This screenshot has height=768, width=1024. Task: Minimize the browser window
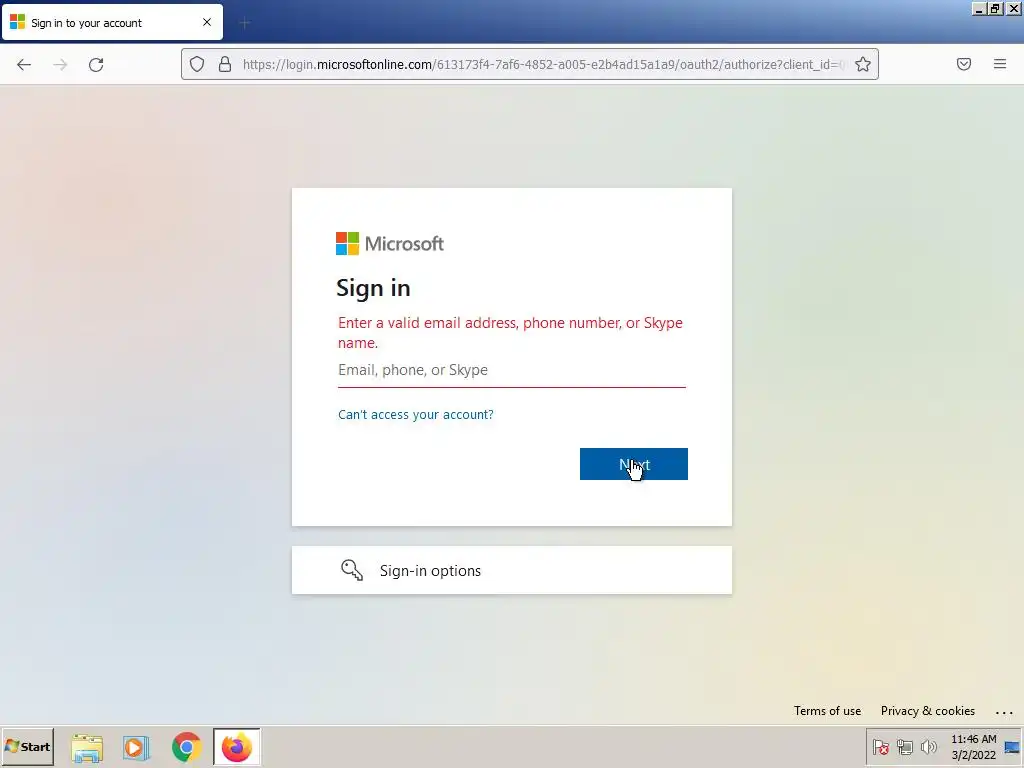pos(979,9)
